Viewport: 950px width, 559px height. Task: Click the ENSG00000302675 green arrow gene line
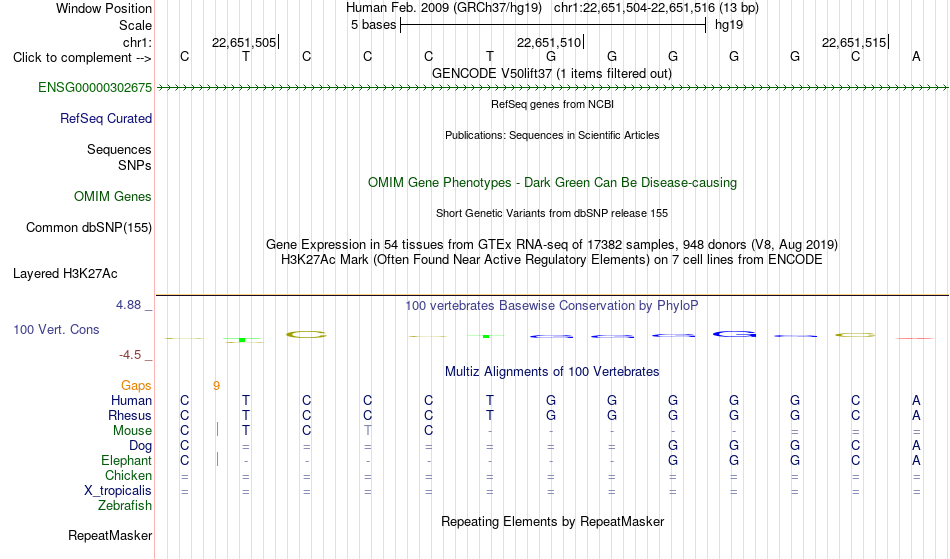pyautogui.click(x=552, y=88)
